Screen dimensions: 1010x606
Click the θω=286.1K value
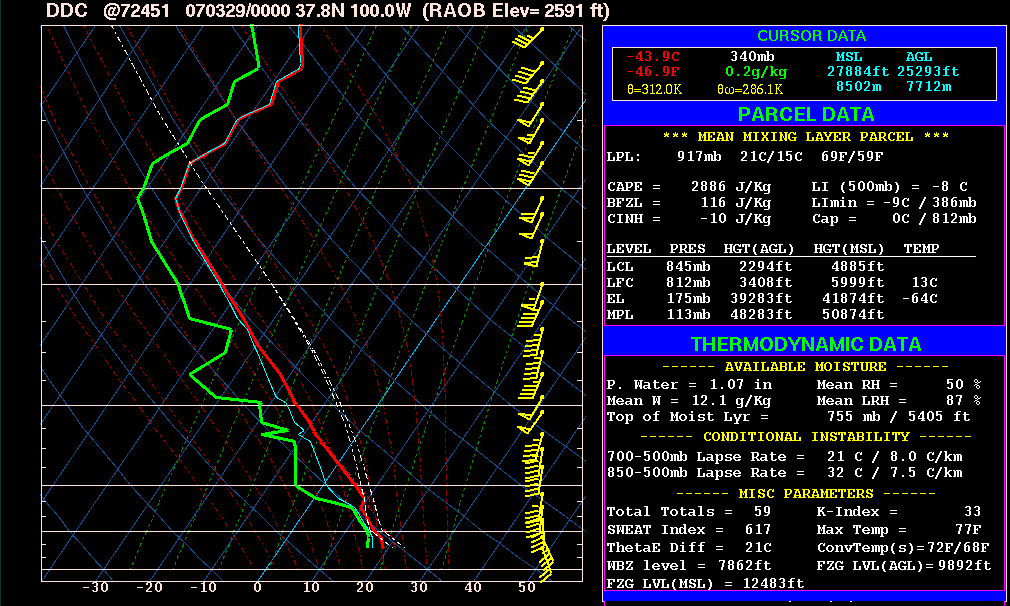pos(750,90)
